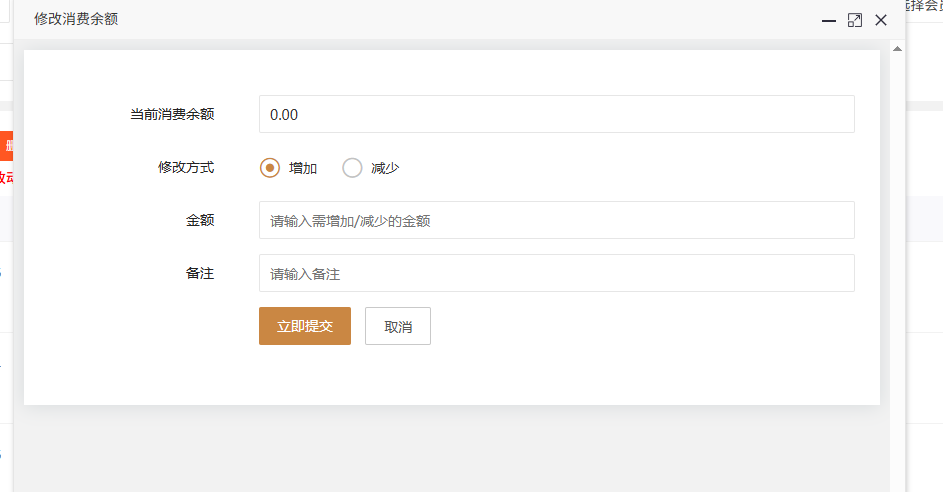
Task: Click the orange button behind the dialog's left edge
Action: coord(6,146)
